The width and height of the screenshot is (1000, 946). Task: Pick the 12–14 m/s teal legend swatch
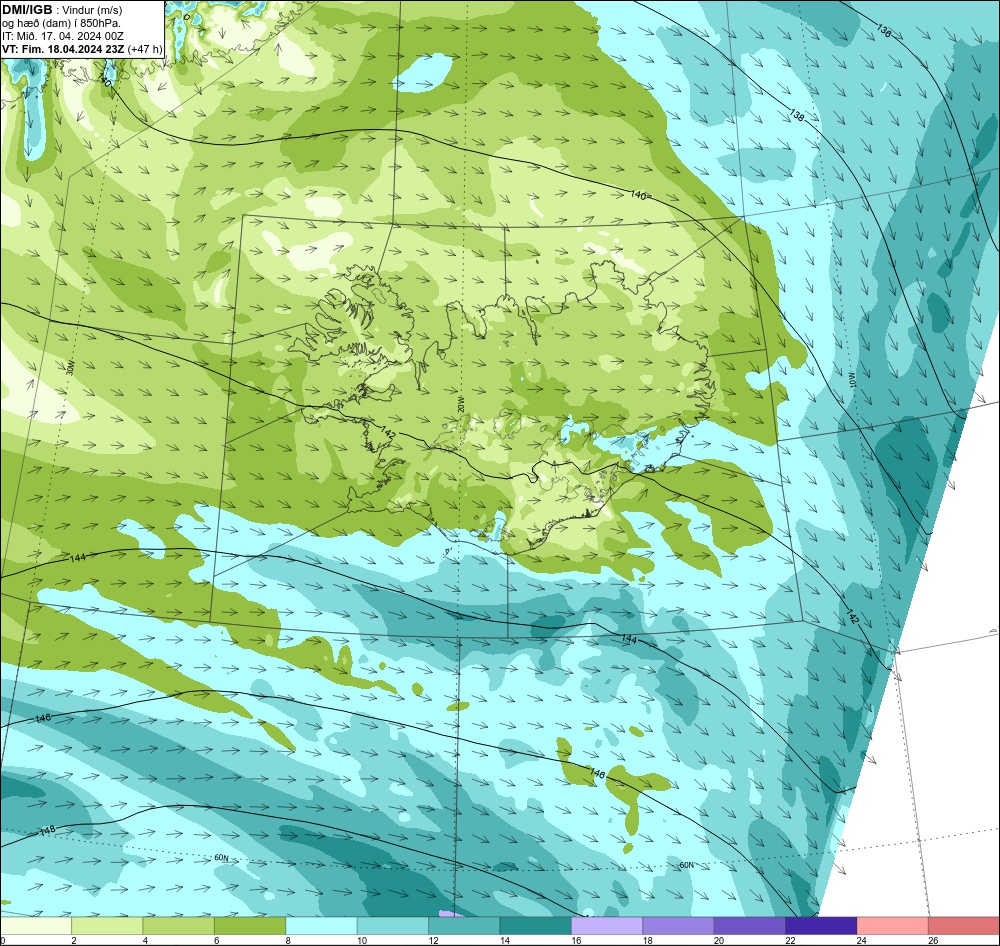[464, 925]
